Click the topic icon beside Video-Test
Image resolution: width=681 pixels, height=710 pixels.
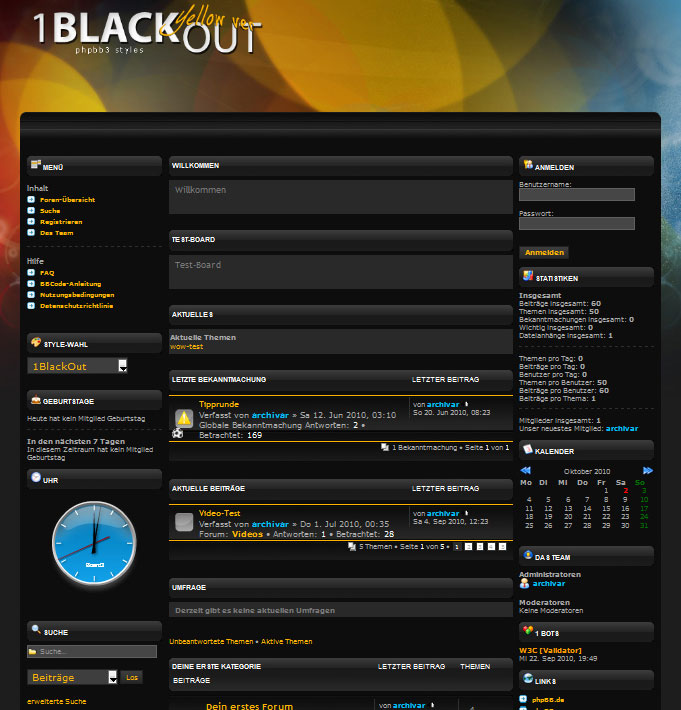point(184,522)
